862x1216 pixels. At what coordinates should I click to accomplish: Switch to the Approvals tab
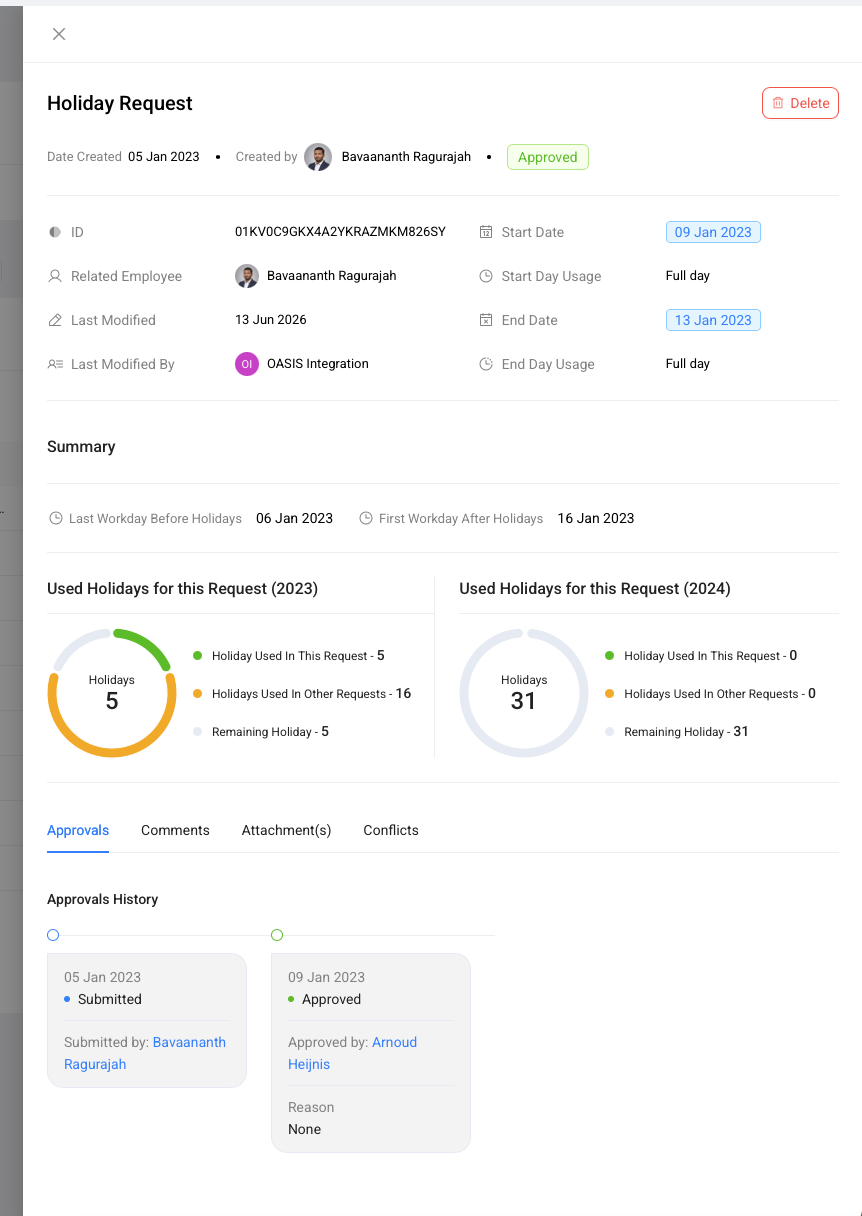[x=78, y=830]
